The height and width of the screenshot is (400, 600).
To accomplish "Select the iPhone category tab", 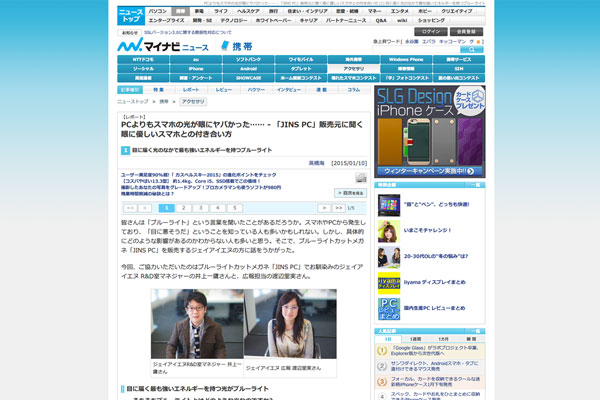I will pyautogui.click(x=196, y=69).
